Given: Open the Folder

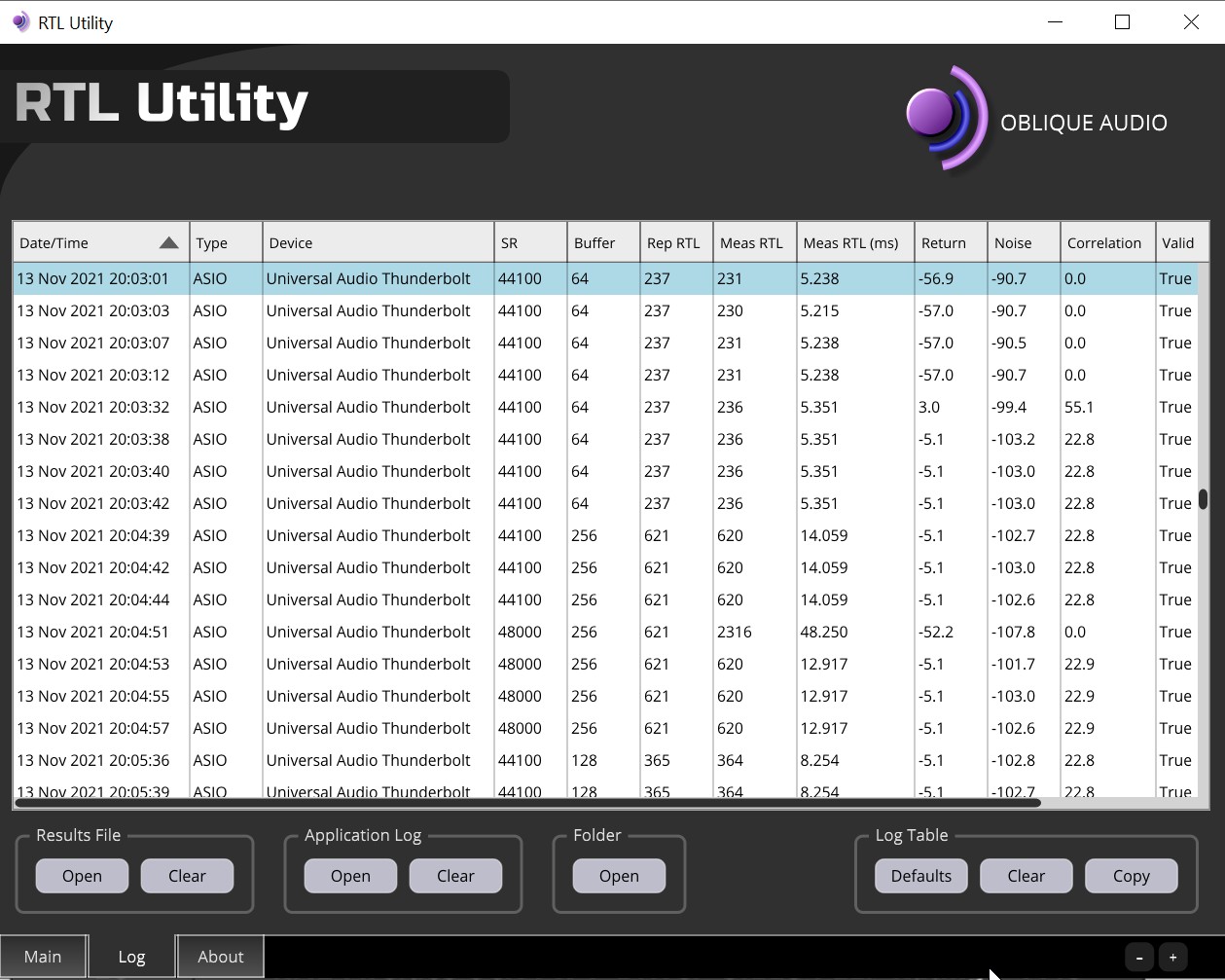Looking at the screenshot, I should click(619, 876).
